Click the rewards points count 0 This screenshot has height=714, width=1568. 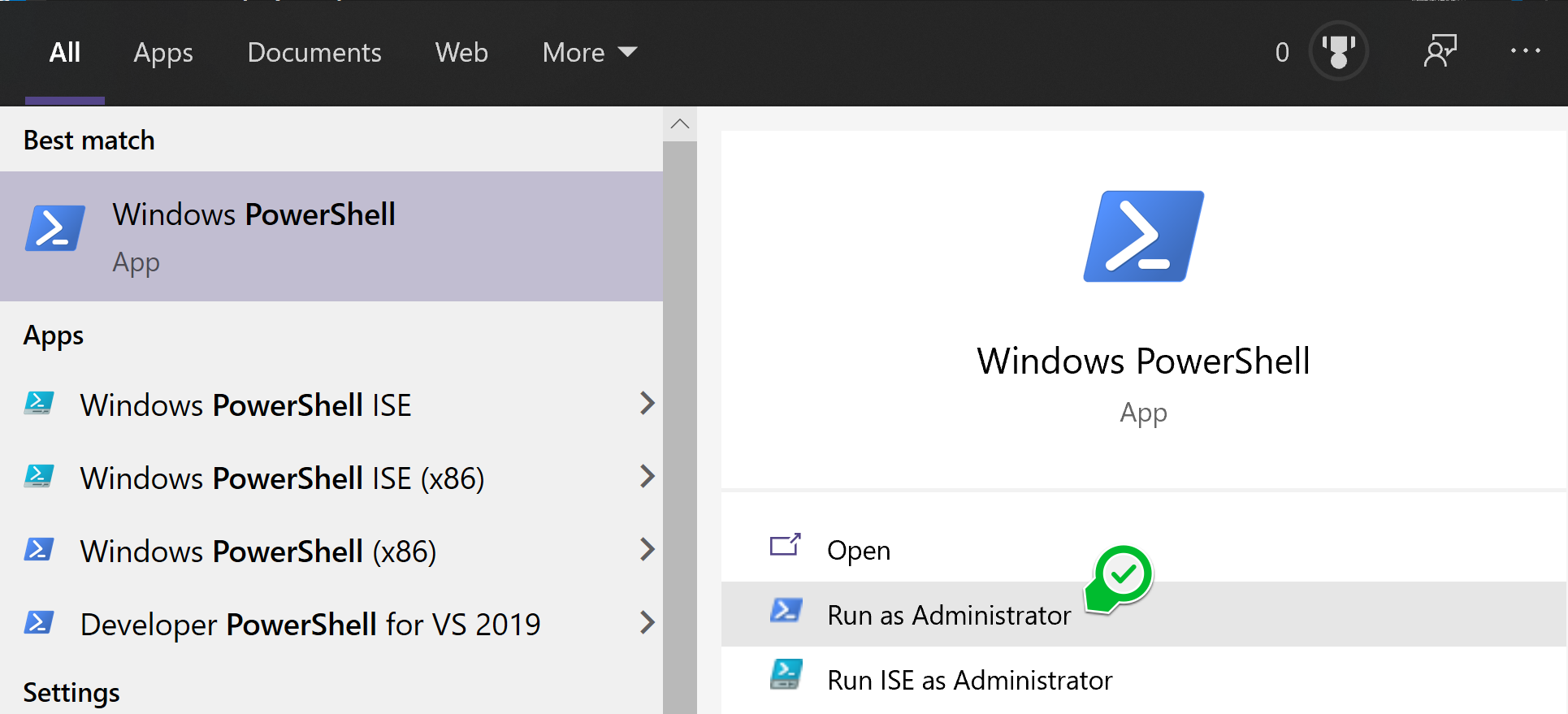(1282, 53)
